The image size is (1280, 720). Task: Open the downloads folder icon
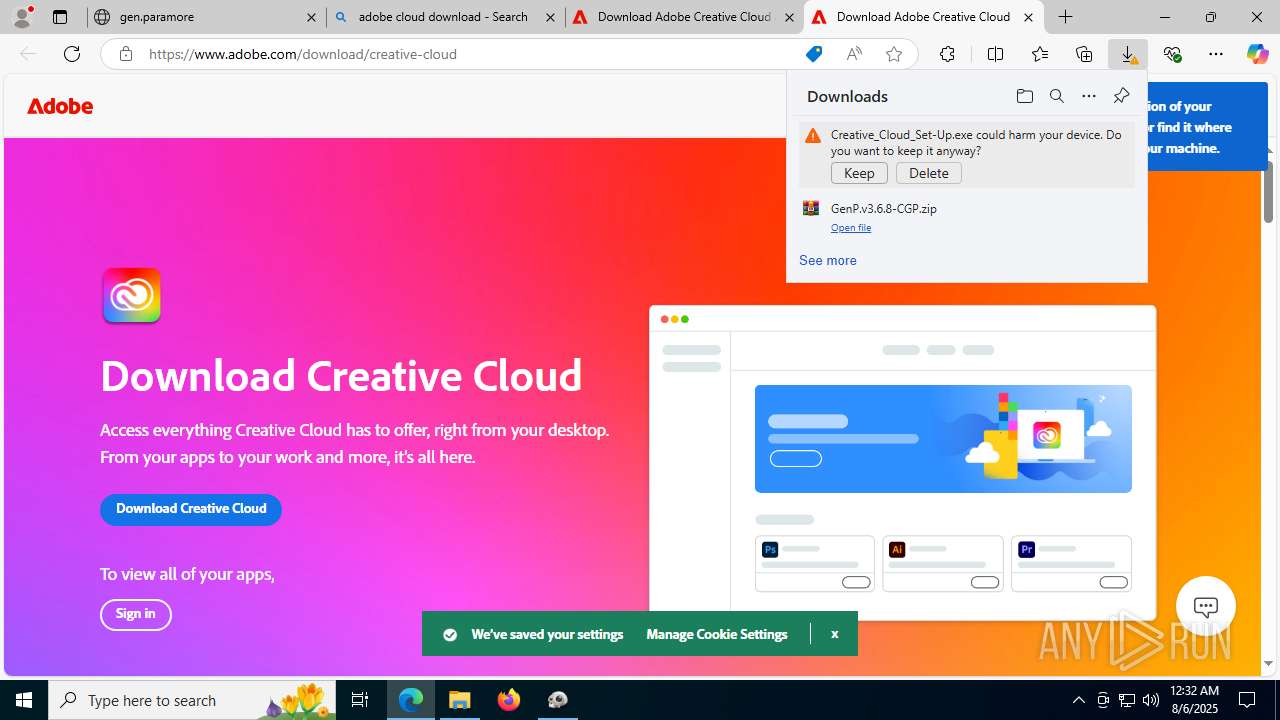1024,96
